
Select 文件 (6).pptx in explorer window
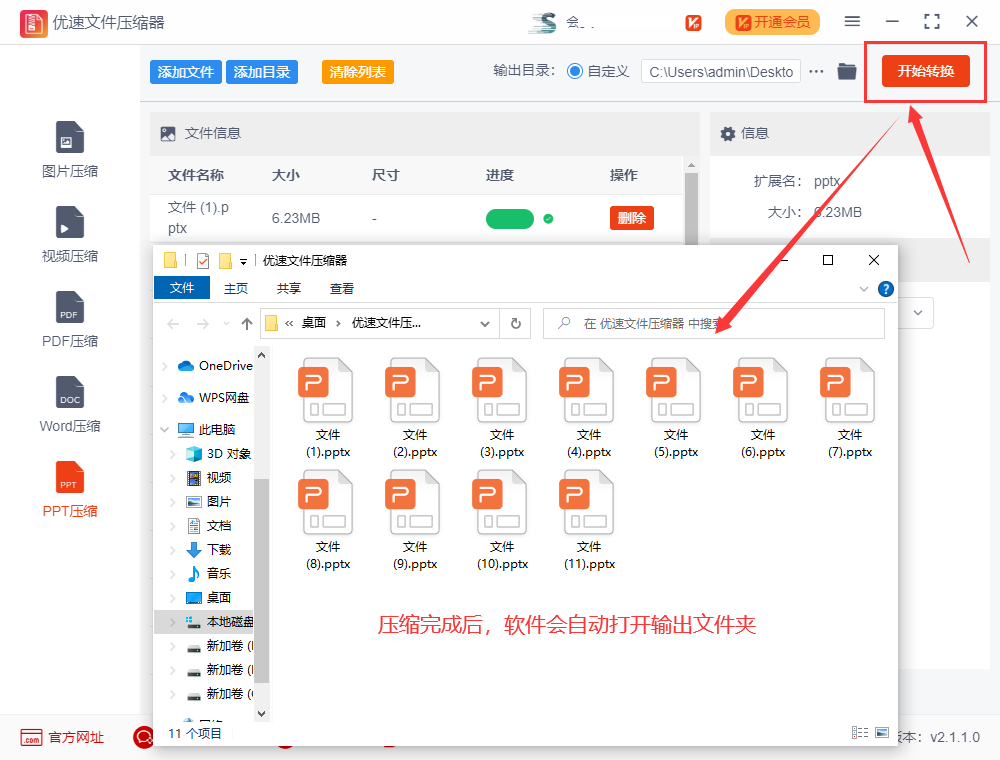click(763, 408)
